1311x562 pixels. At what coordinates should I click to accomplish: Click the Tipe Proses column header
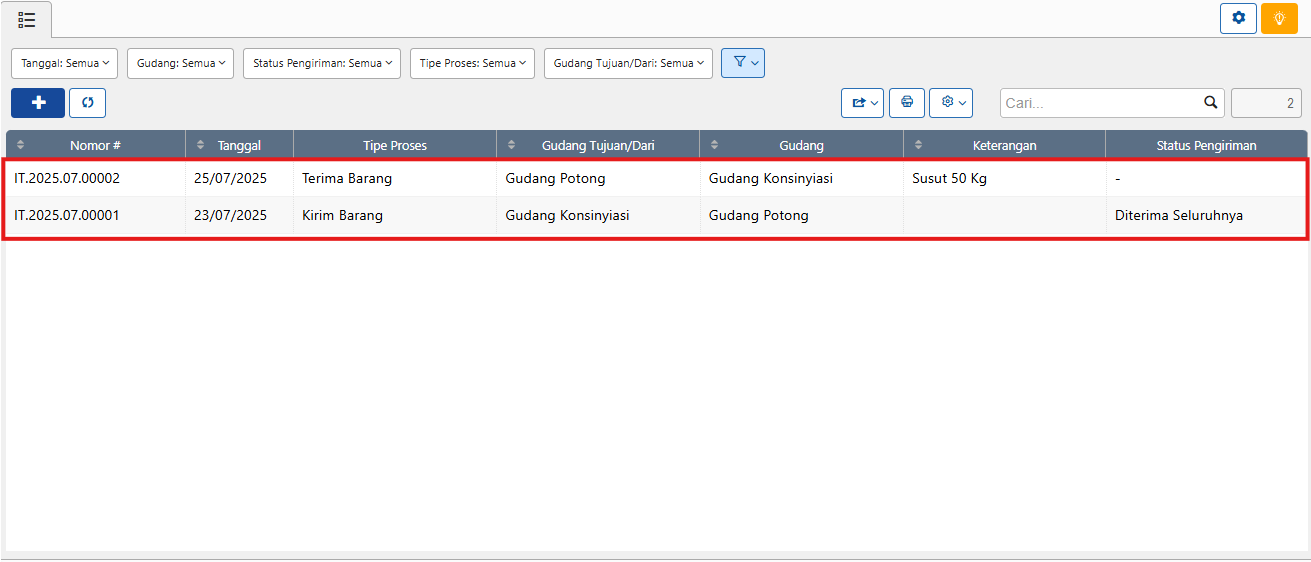click(x=394, y=145)
